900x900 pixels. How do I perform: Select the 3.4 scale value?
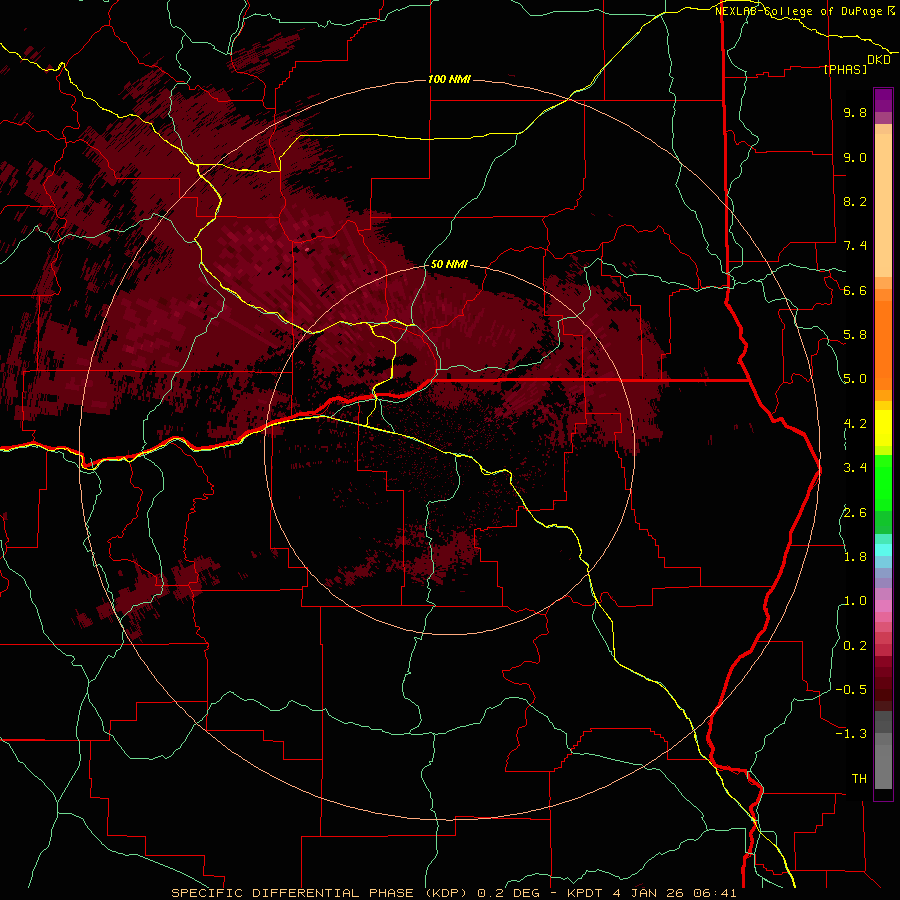click(855, 468)
